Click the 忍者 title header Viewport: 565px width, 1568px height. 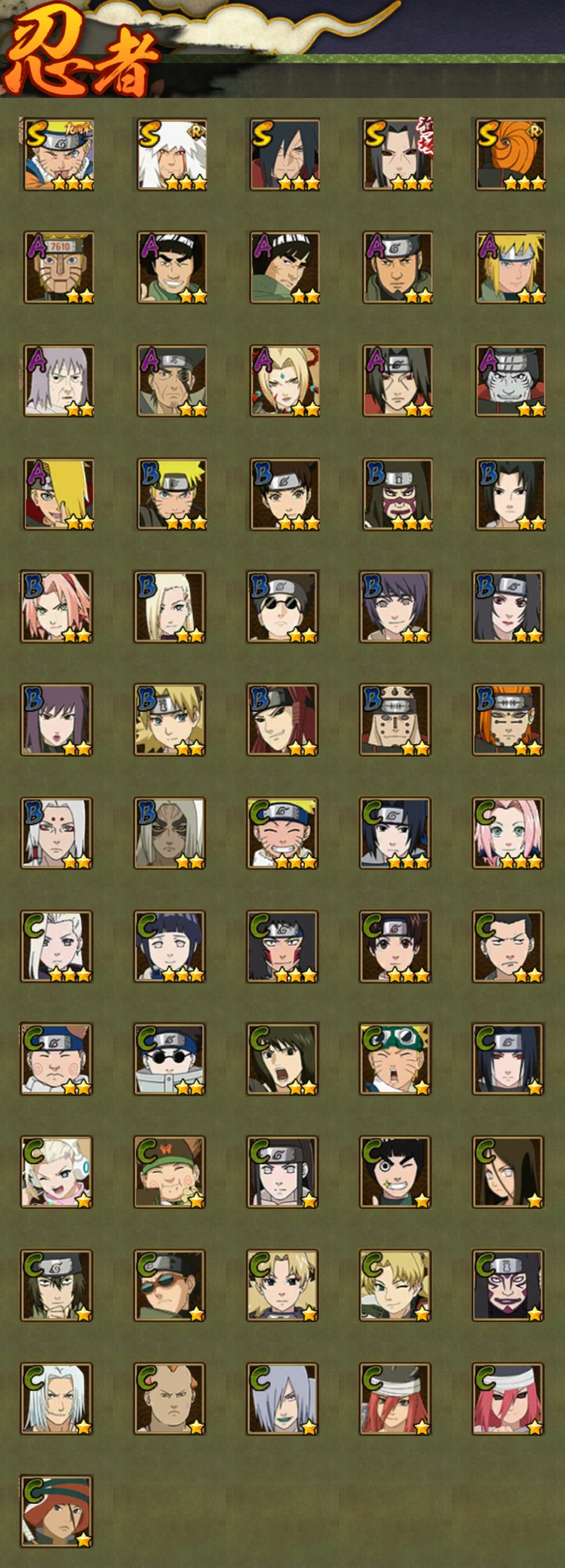pyautogui.click(x=79, y=52)
